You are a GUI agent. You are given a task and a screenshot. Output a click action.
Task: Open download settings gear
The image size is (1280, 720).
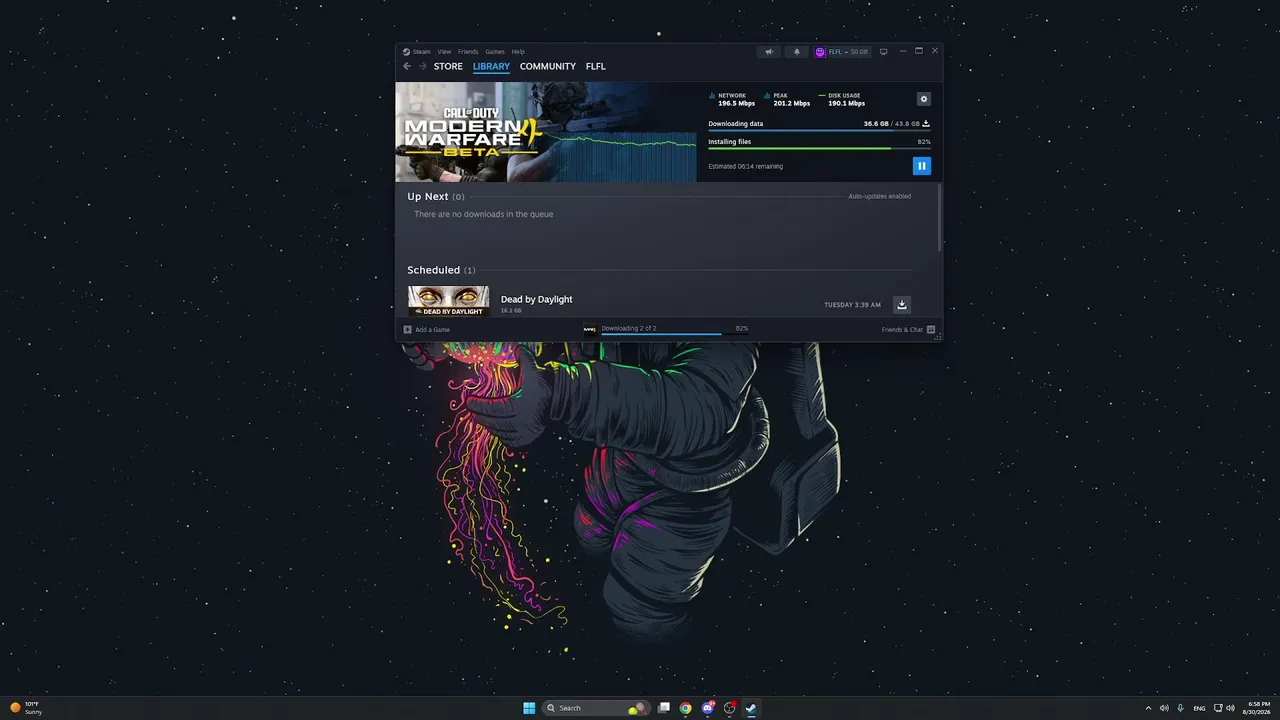(924, 99)
